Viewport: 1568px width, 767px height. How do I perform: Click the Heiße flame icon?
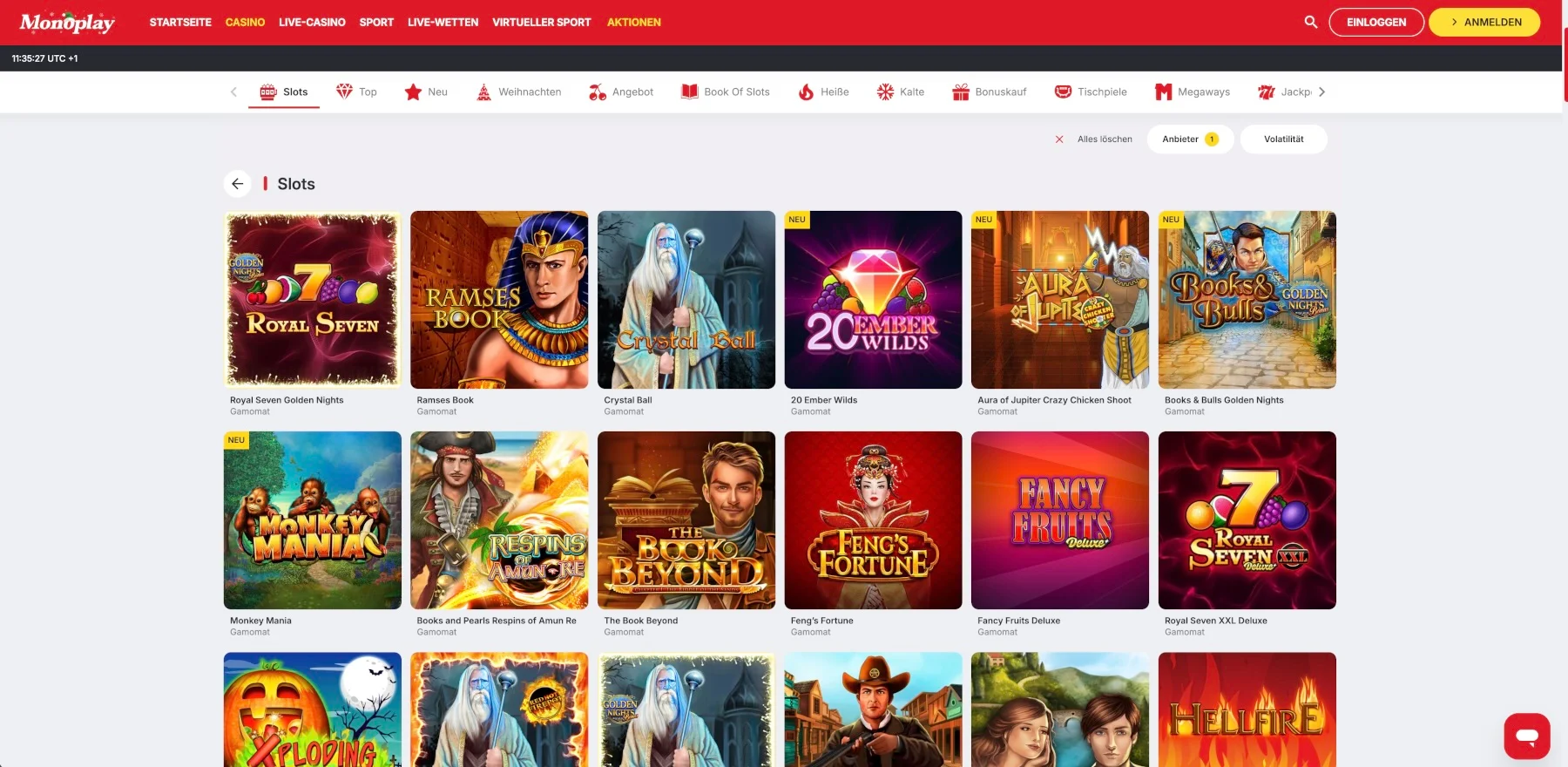(x=806, y=92)
